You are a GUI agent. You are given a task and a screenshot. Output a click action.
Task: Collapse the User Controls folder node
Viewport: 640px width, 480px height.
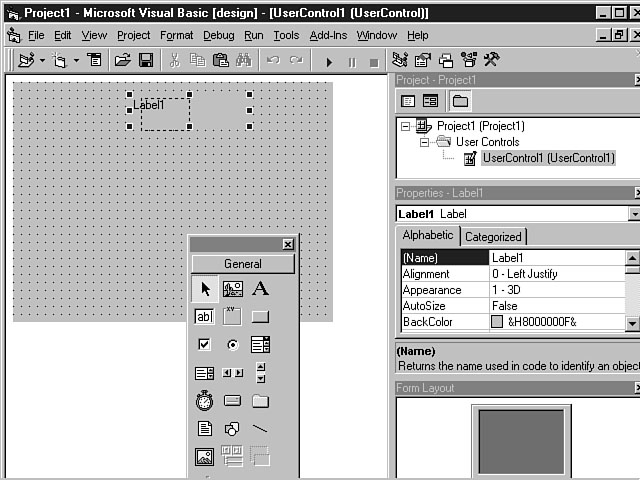(424, 142)
